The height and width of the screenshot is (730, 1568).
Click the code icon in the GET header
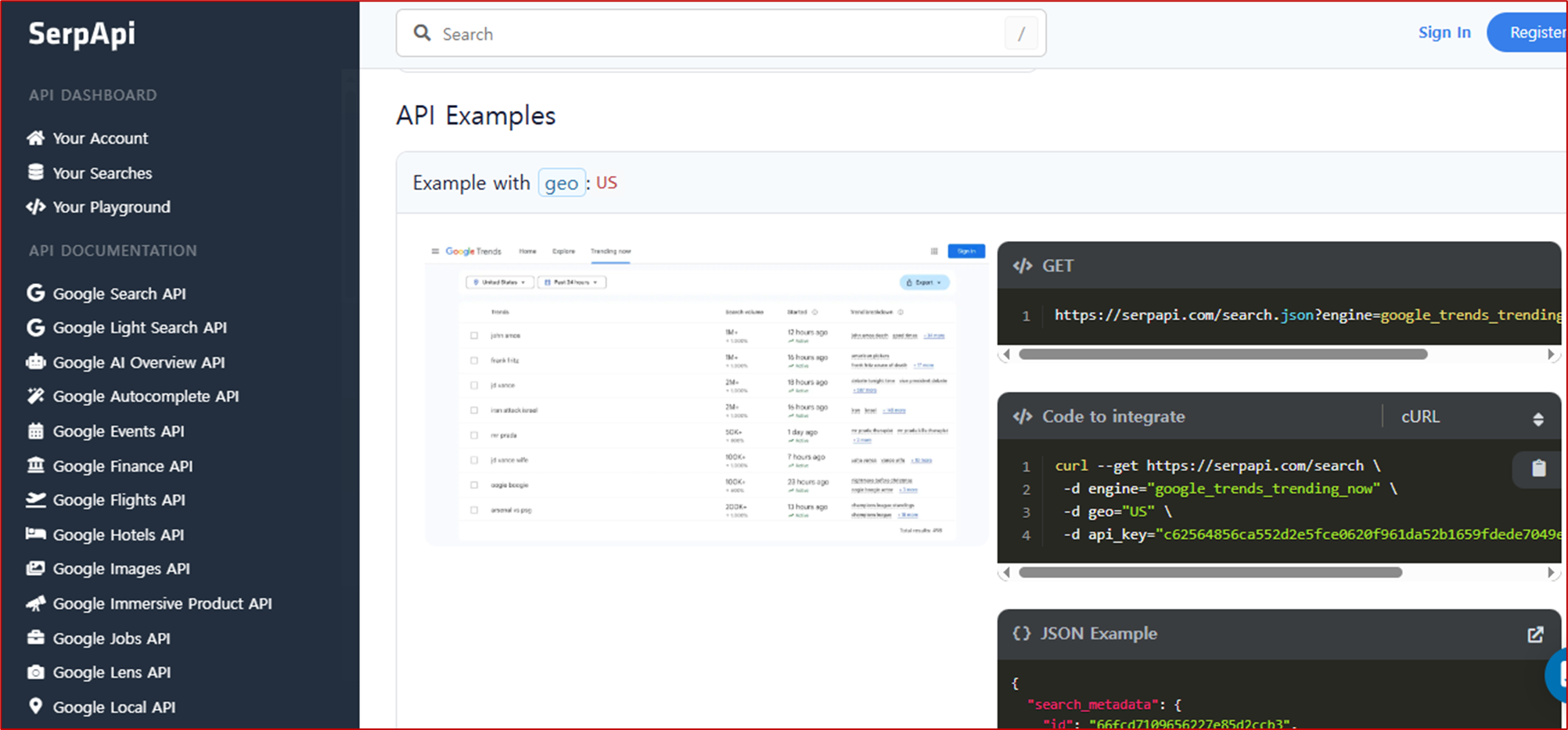pos(1022,266)
